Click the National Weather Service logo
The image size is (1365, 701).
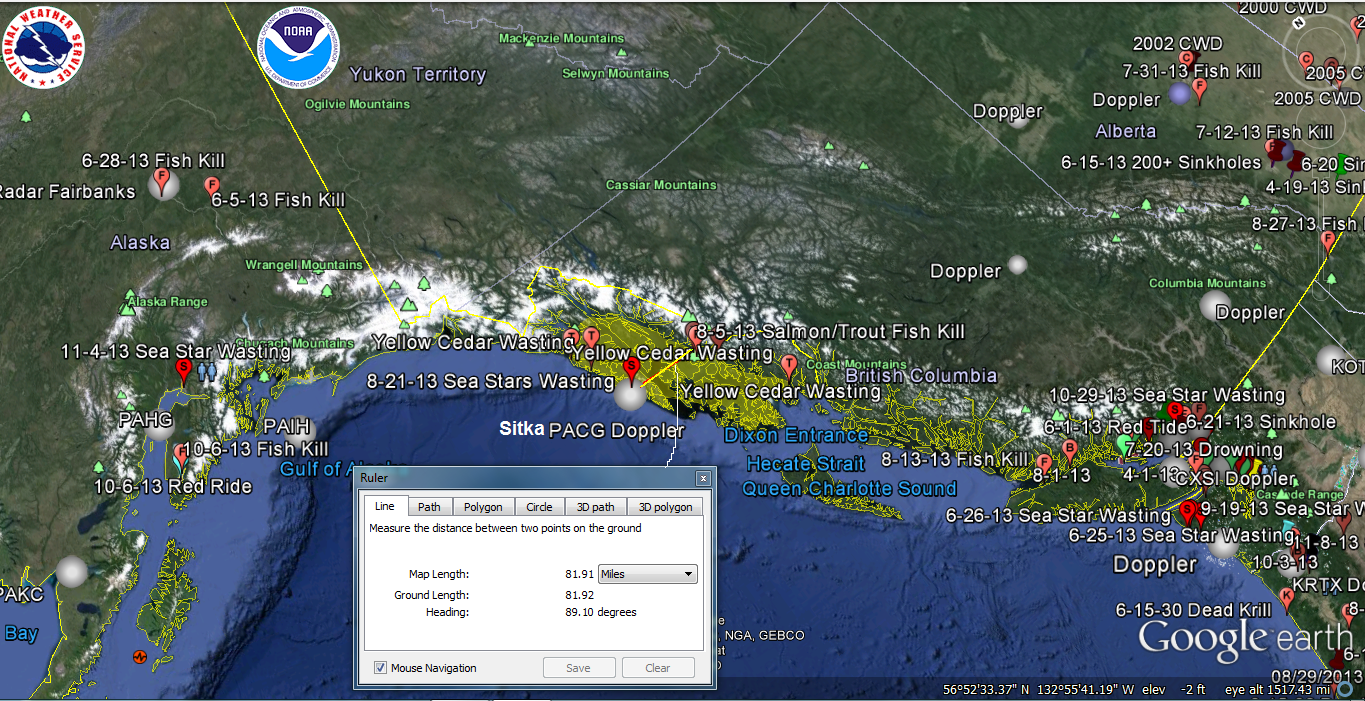44,46
